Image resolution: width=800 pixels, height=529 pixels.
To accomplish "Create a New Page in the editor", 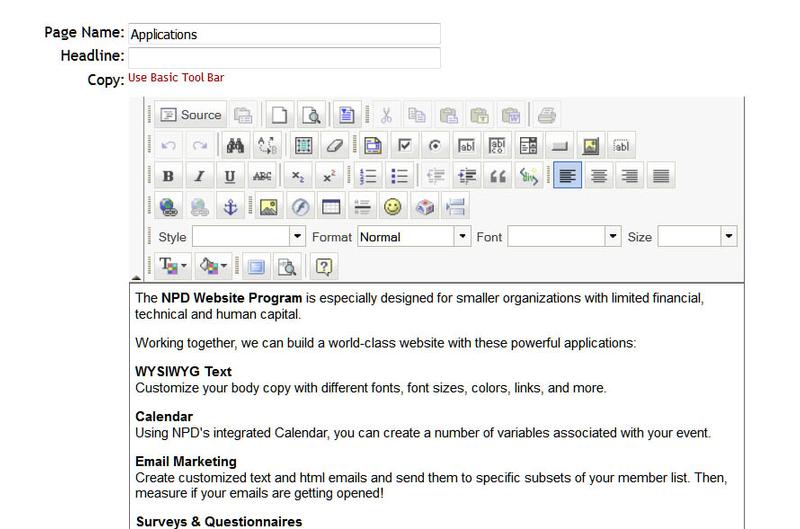I will pyautogui.click(x=279, y=115).
